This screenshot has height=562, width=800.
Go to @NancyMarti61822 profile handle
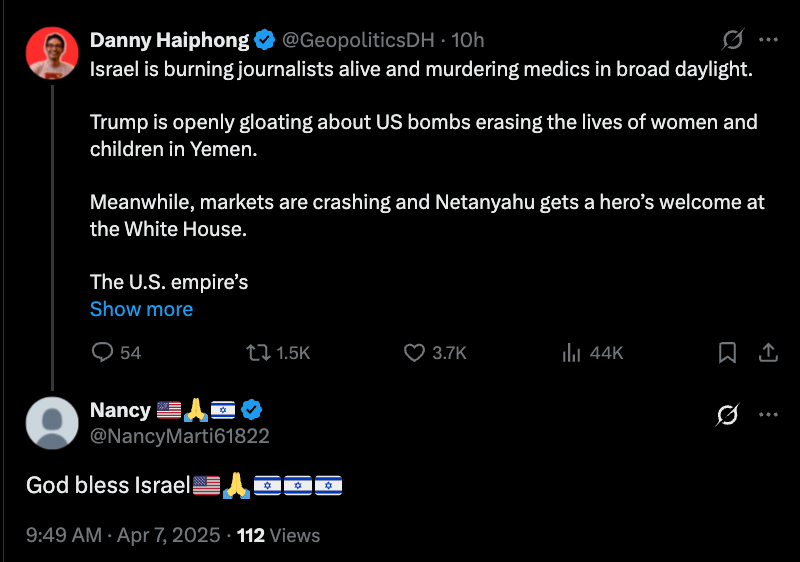pyautogui.click(x=180, y=436)
